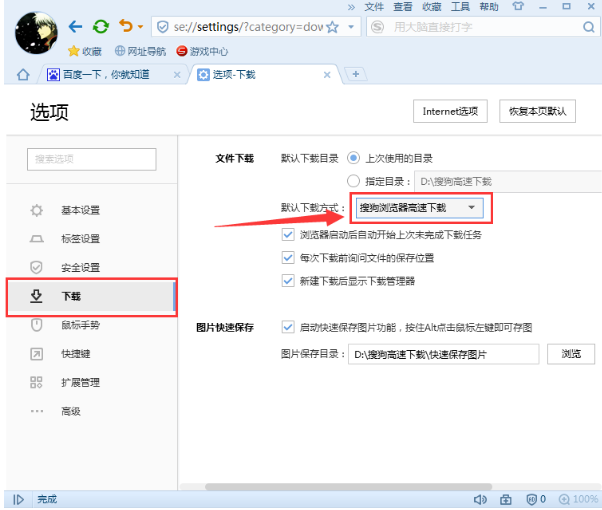The width and height of the screenshot is (602, 510).
Task: Click the 完成 status text
Action: (47, 500)
